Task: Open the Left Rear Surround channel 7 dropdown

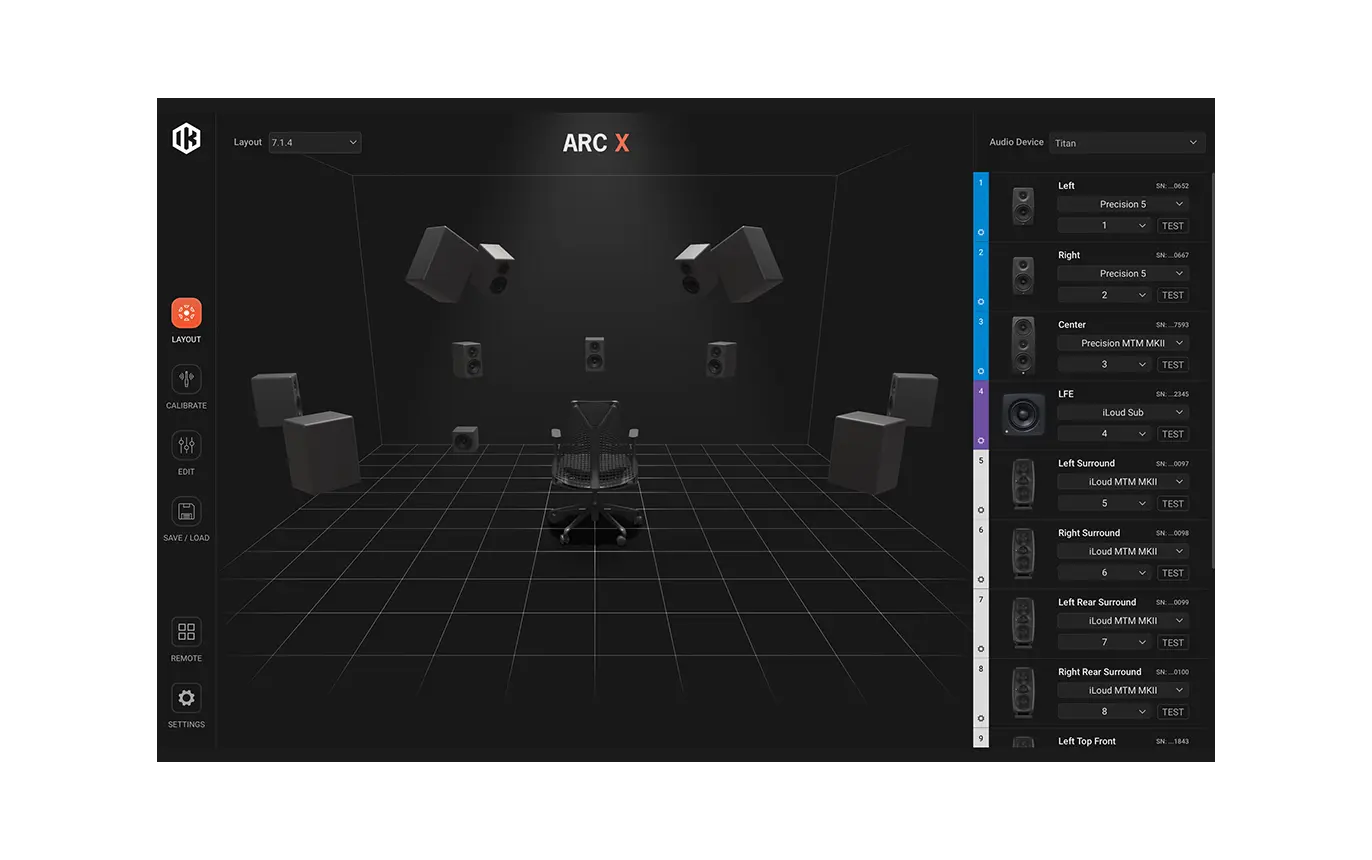Action: coord(1105,643)
